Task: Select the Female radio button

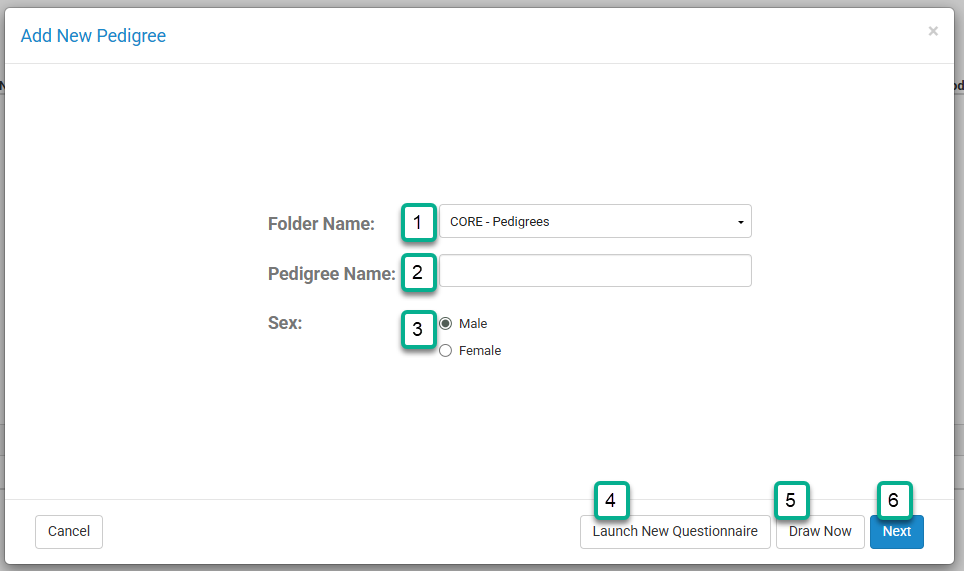Action: point(446,351)
